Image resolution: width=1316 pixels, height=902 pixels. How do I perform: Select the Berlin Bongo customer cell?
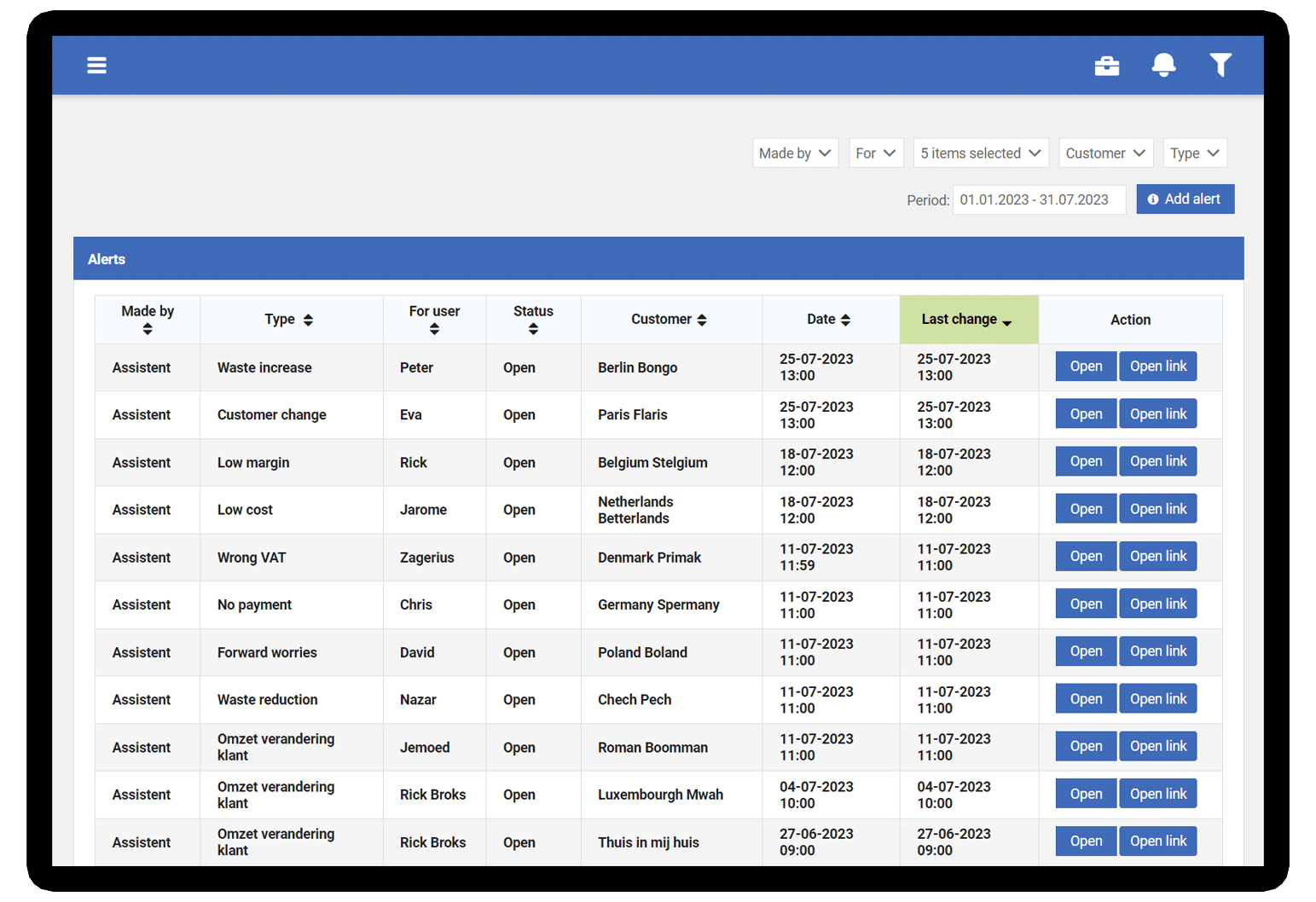(672, 367)
